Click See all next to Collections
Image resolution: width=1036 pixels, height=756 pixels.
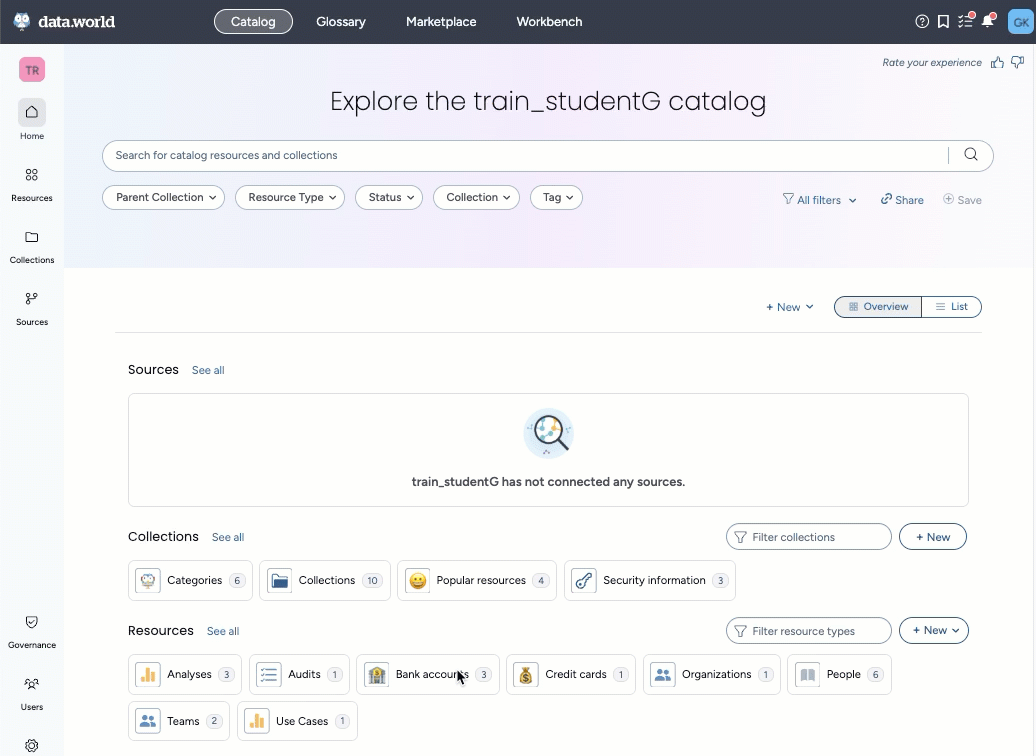click(x=228, y=538)
